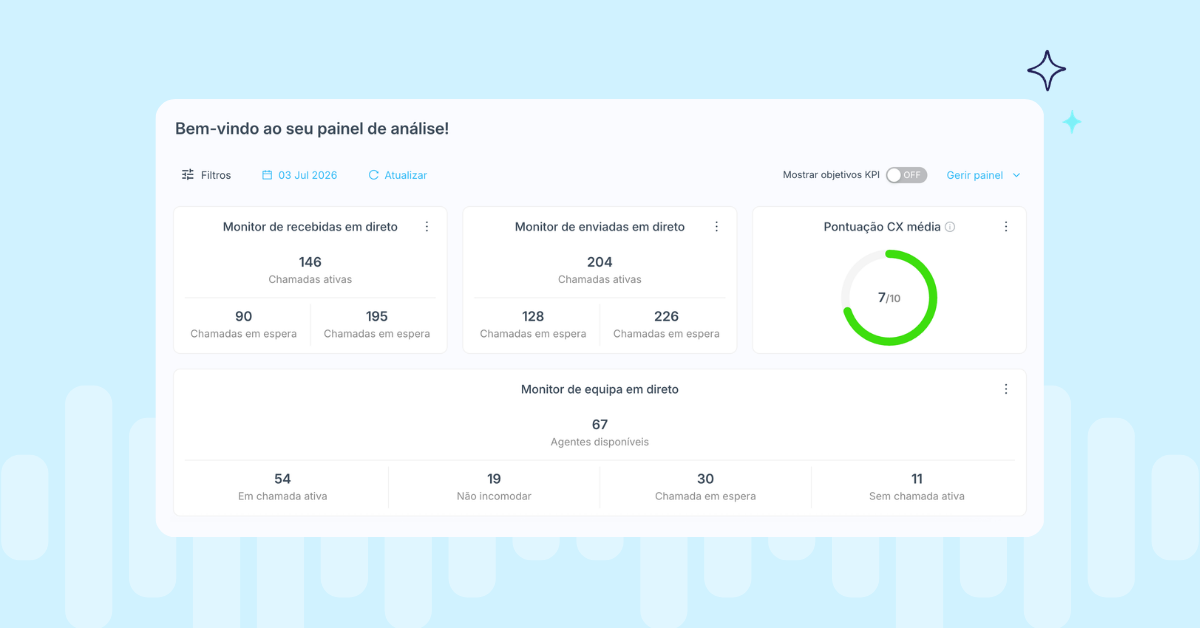Expand the Gerir painel chevron
This screenshot has width=1200, height=628.
[x=1016, y=175]
